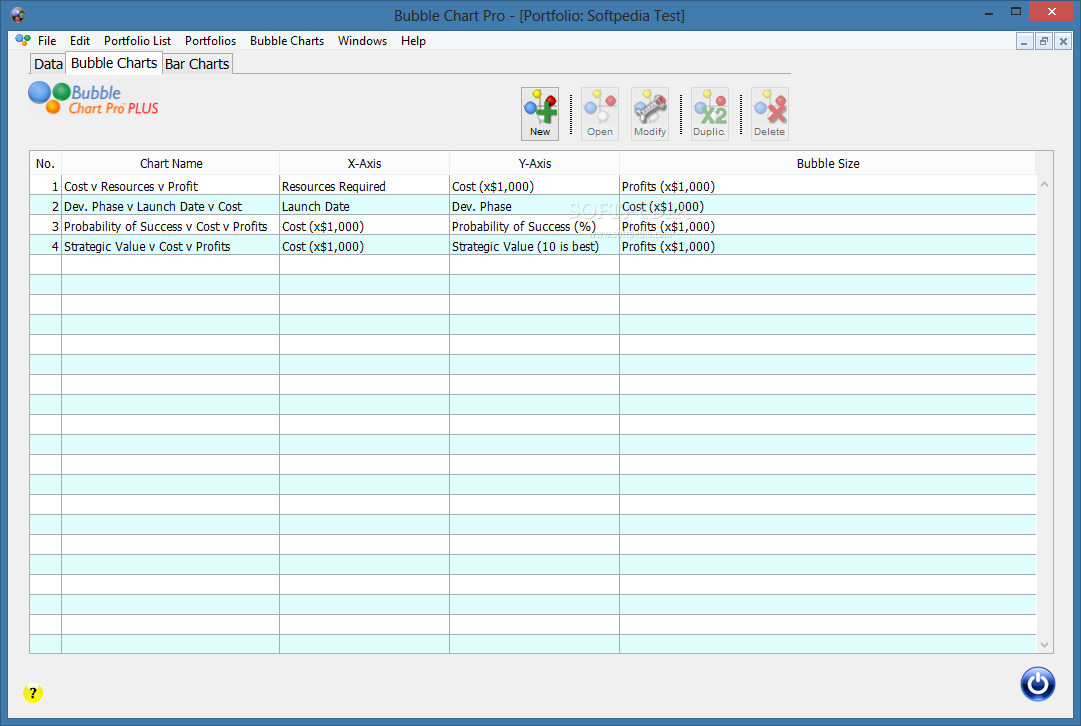Select the Bubble Charts tab

(114, 63)
